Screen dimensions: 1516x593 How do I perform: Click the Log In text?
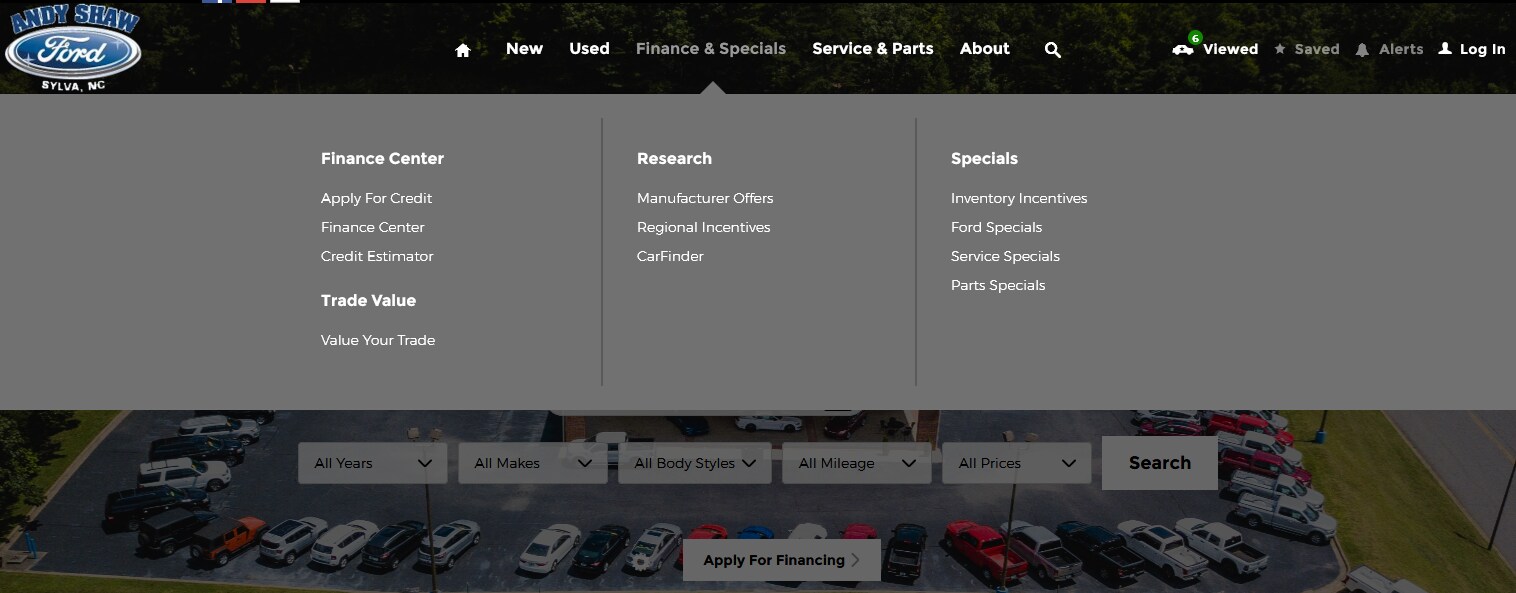point(1482,49)
